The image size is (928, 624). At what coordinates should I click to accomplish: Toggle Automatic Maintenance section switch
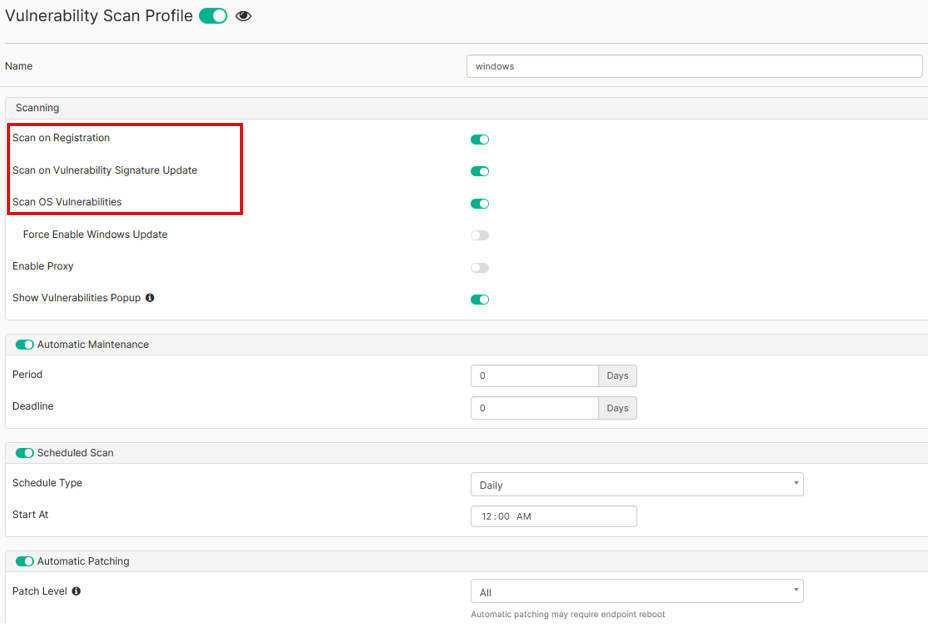click(25, 345)
